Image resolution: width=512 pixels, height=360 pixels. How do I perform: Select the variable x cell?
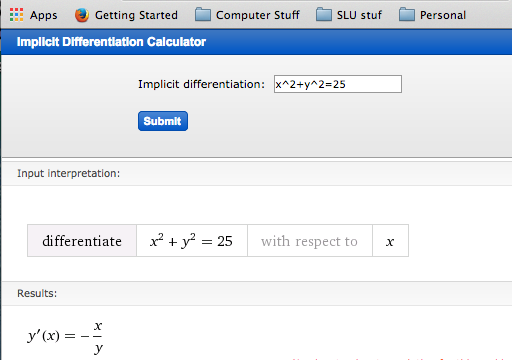pyautogui.click(x=390, y=241)
